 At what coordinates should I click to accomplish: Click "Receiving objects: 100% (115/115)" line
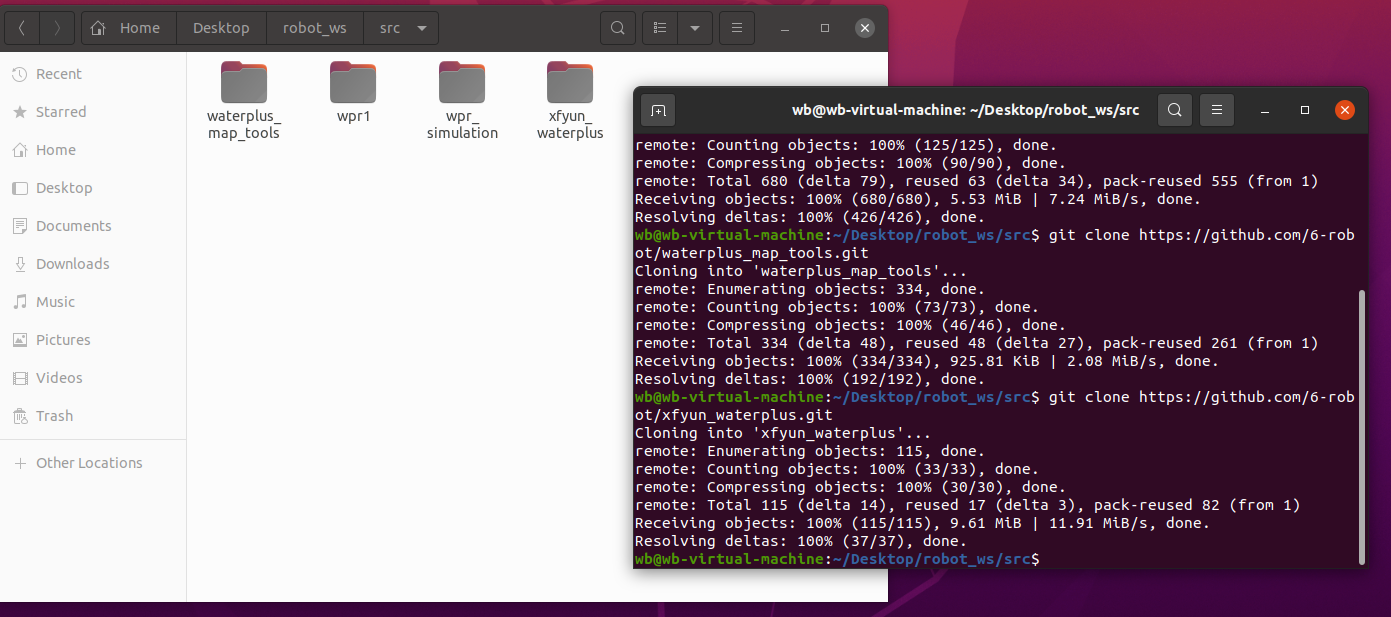coord(922,523)
